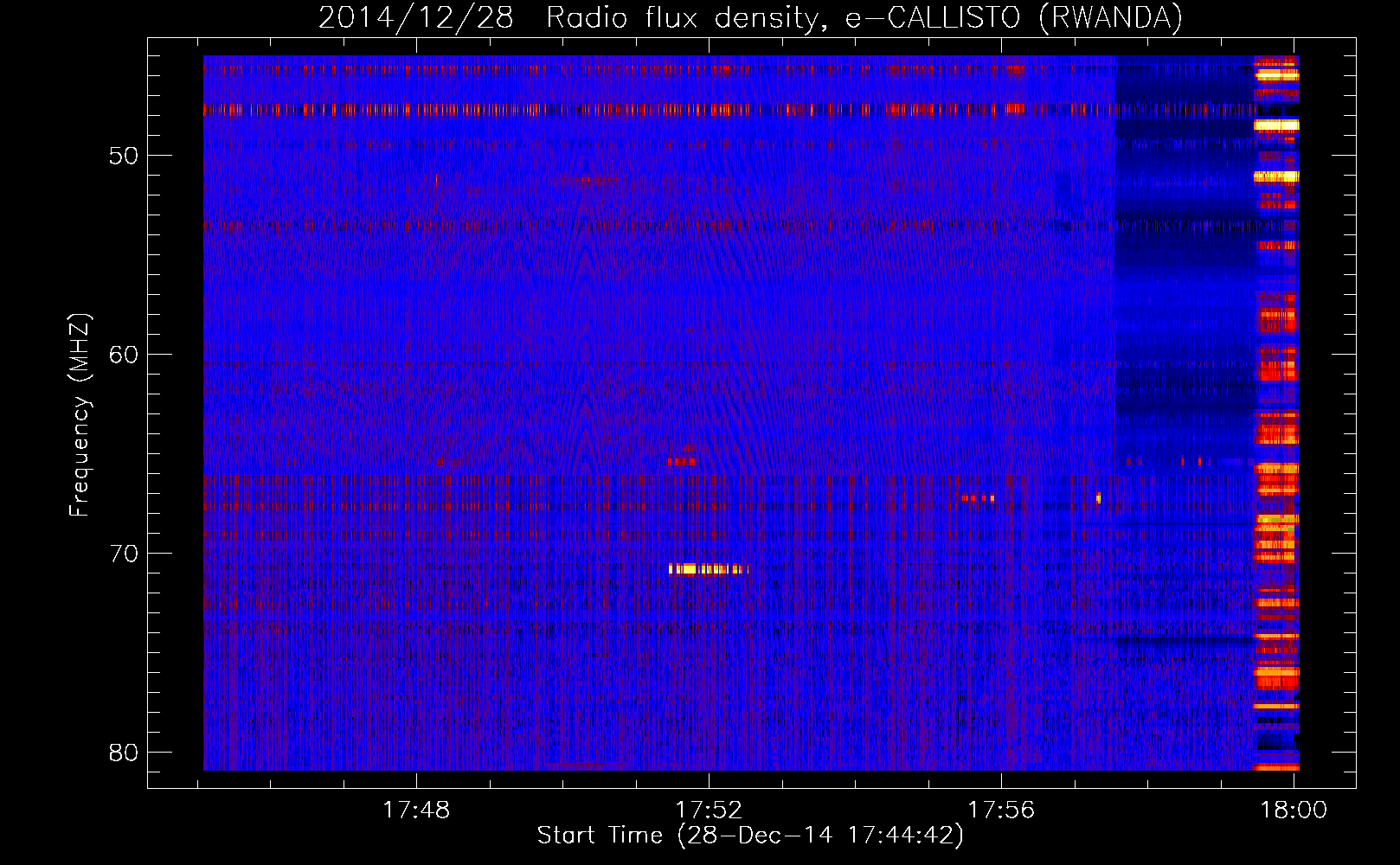Click the 'Frequency (MHZ)' y-axis label

80,415
